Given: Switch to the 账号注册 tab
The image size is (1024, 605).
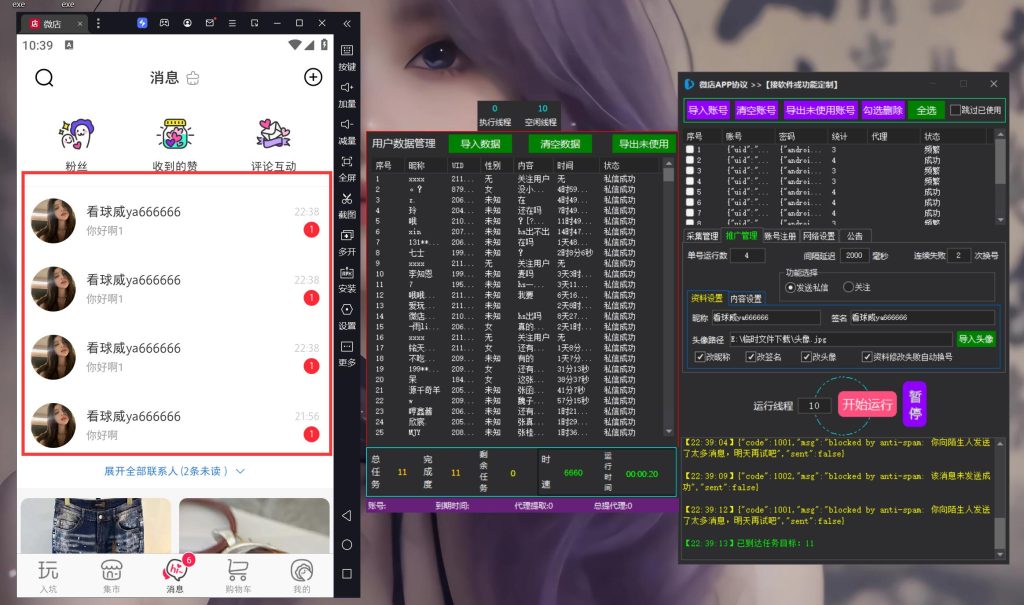Looking at the screenshot, I should [x=780, y=236].
